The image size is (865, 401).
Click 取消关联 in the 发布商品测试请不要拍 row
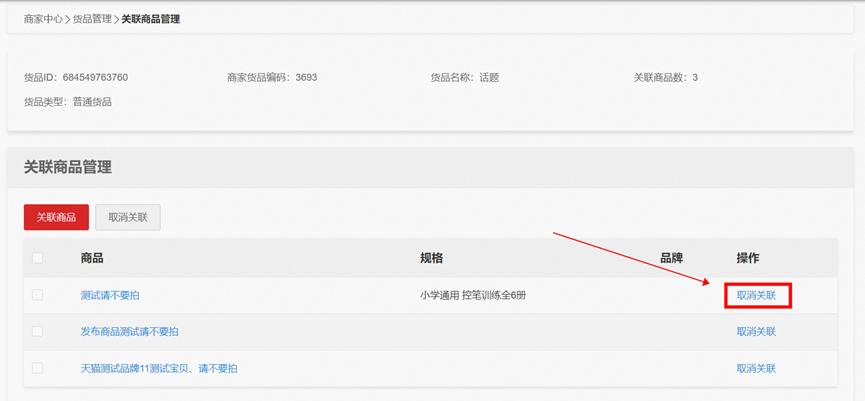756,332
